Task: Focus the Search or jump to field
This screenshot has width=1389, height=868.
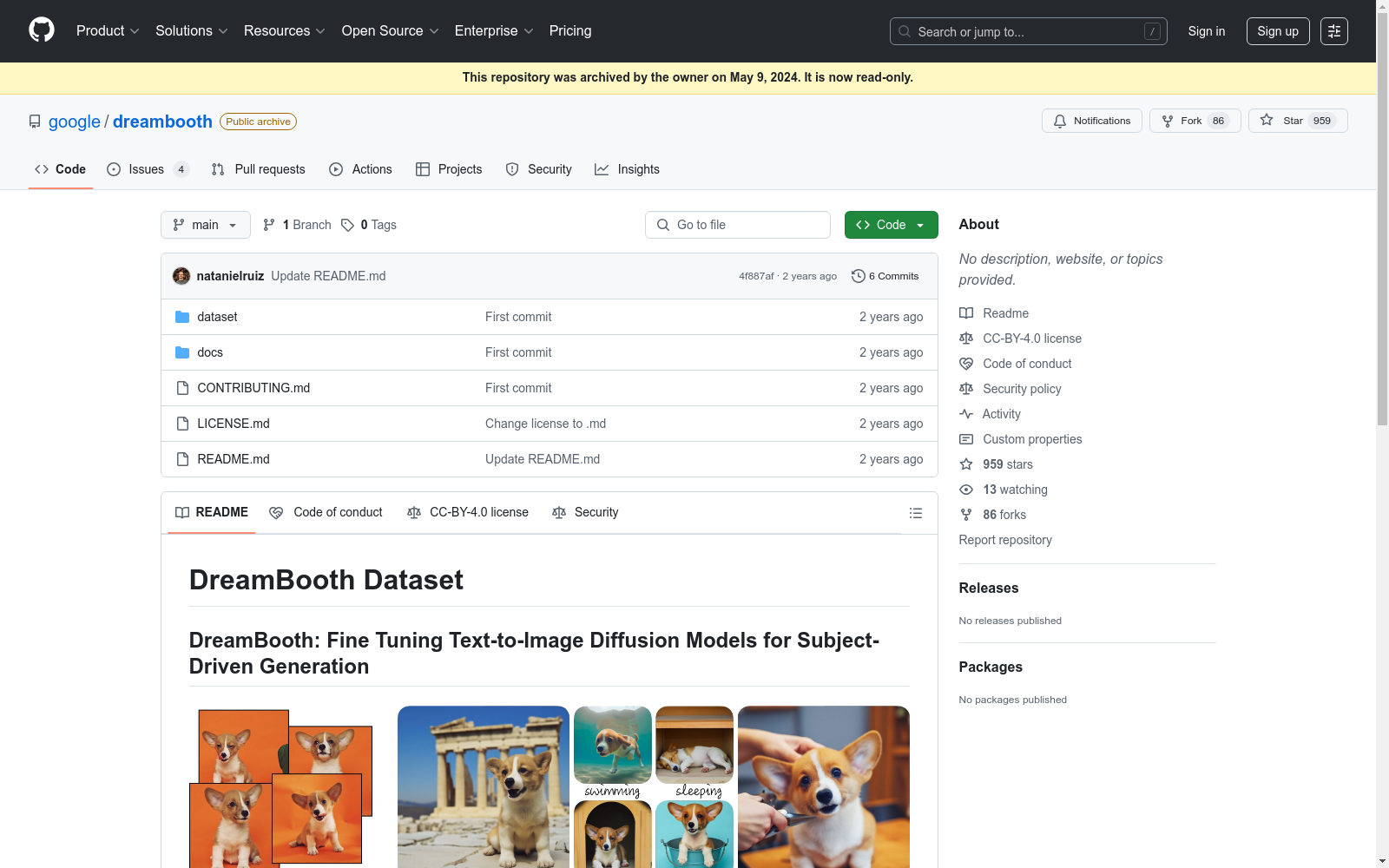Action: click(x=1029, y=31)
